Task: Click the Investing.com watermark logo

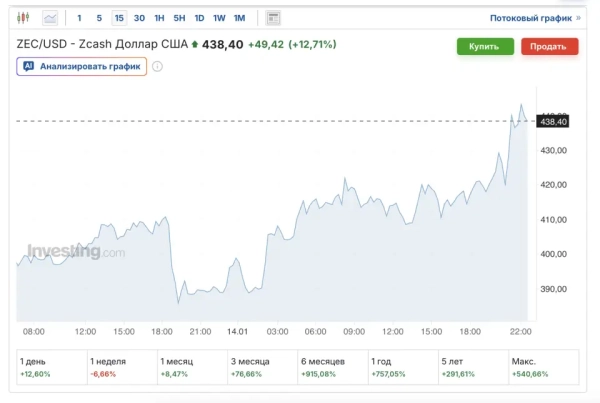Action: pos(75,252)
